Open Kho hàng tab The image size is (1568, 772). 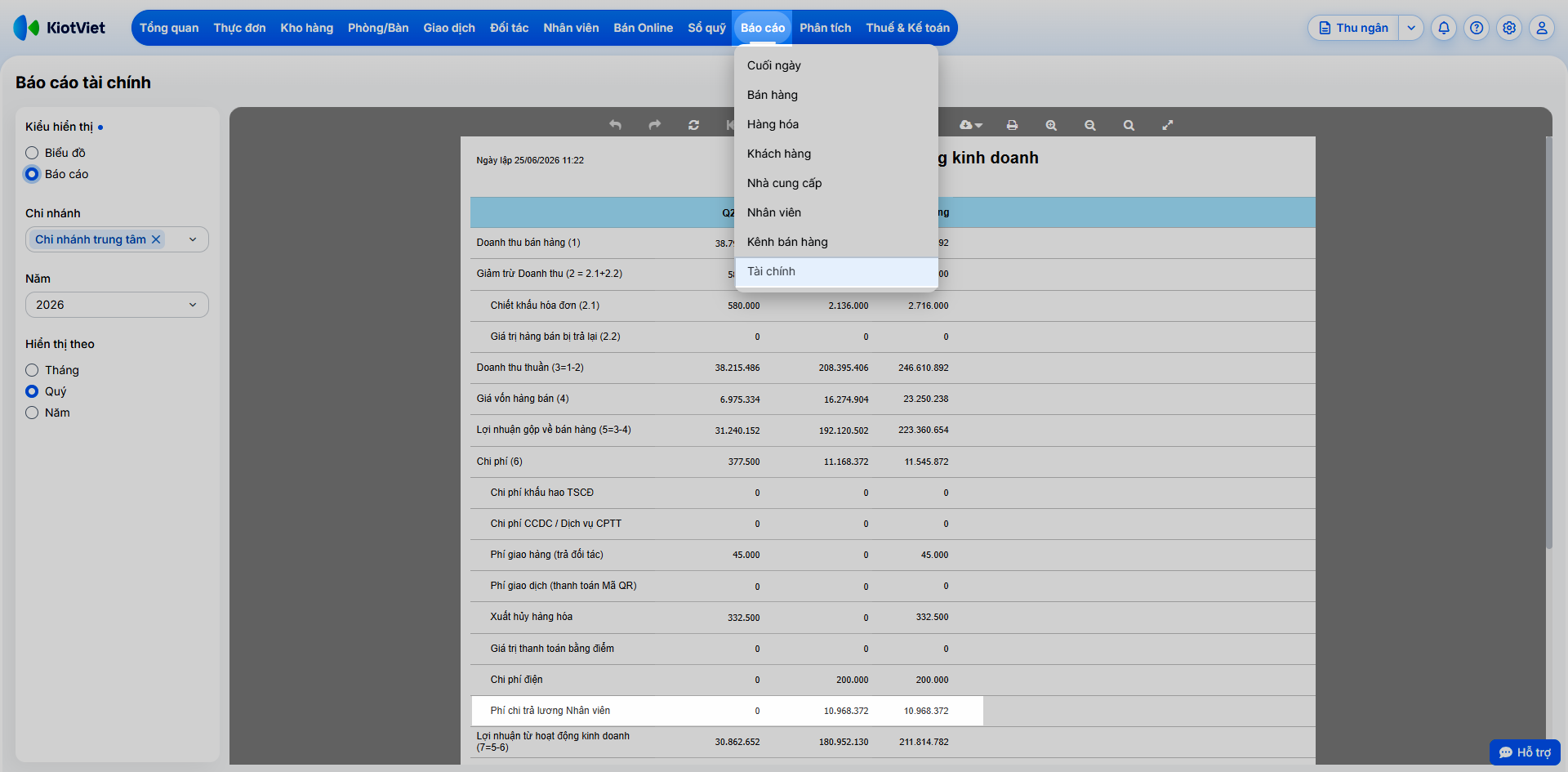pos(307,28)
